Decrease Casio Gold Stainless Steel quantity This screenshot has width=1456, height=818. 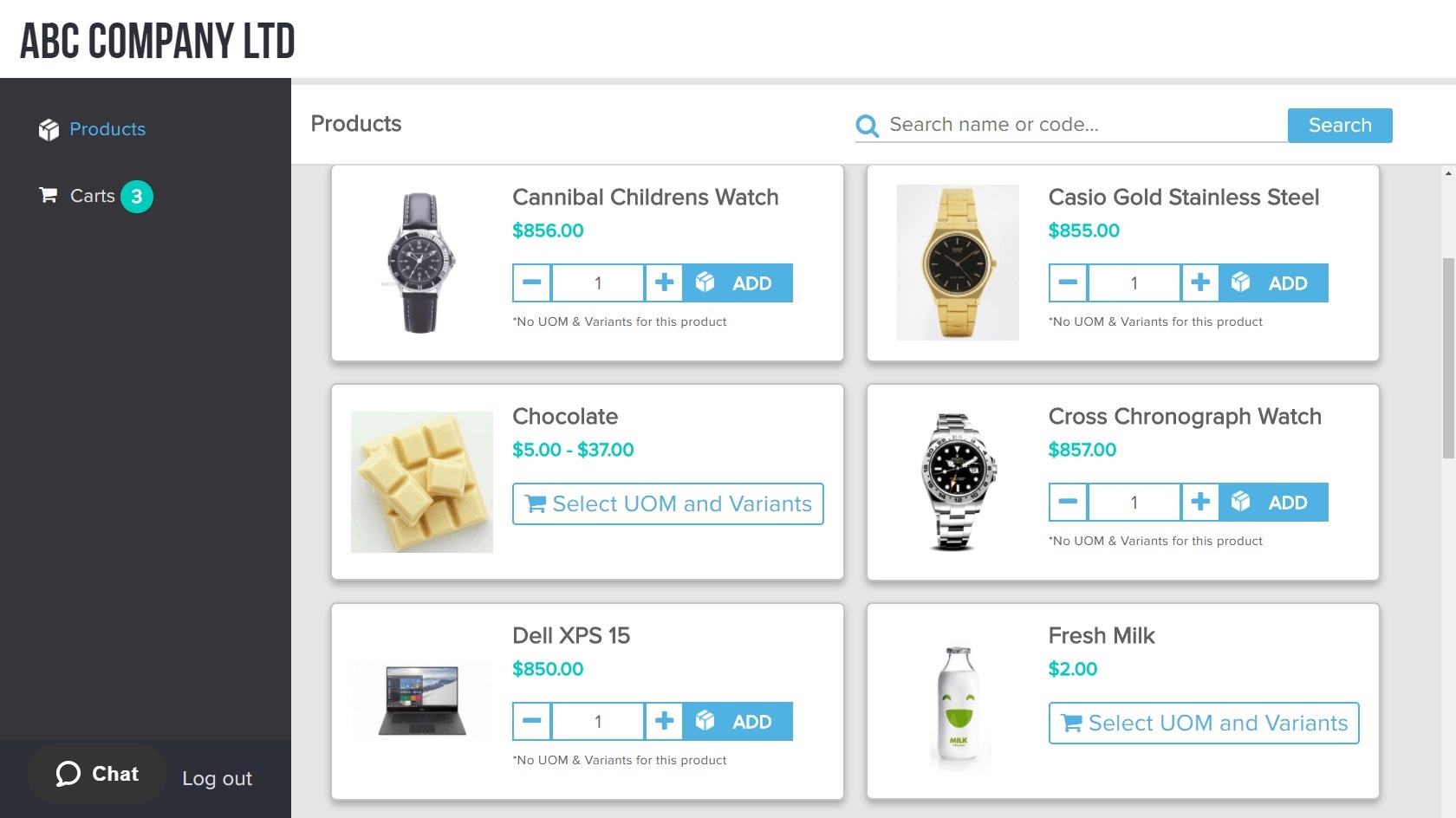(x=1068, y=282)
